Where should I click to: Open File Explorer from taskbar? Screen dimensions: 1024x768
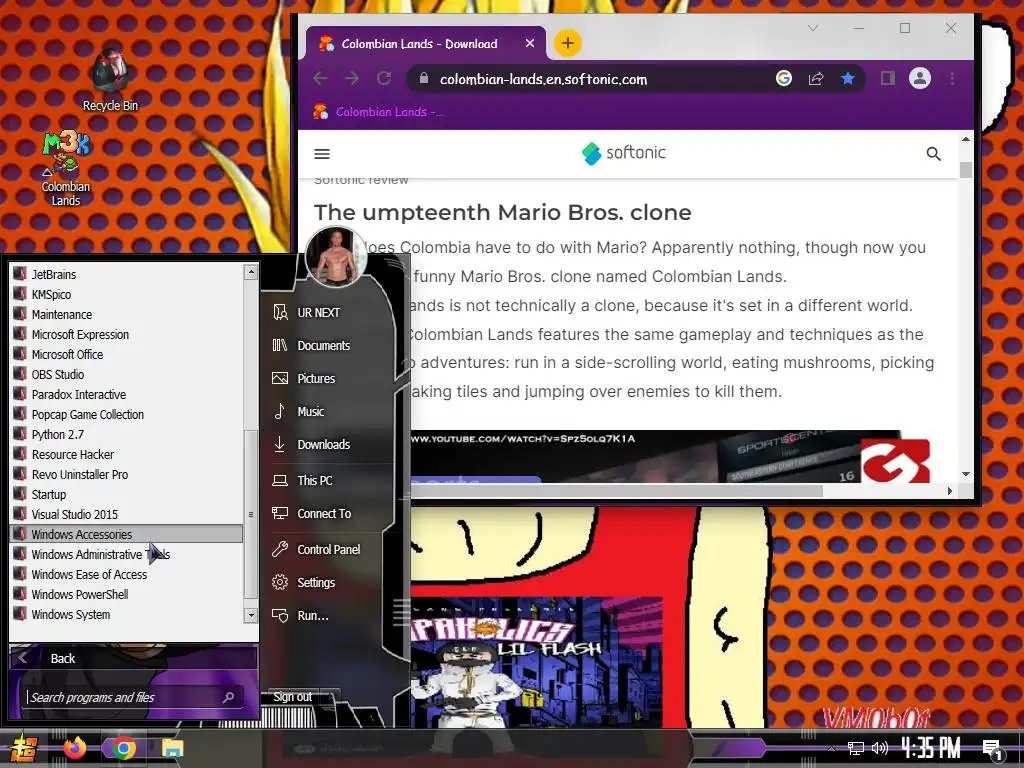click(x=172, y=748)
